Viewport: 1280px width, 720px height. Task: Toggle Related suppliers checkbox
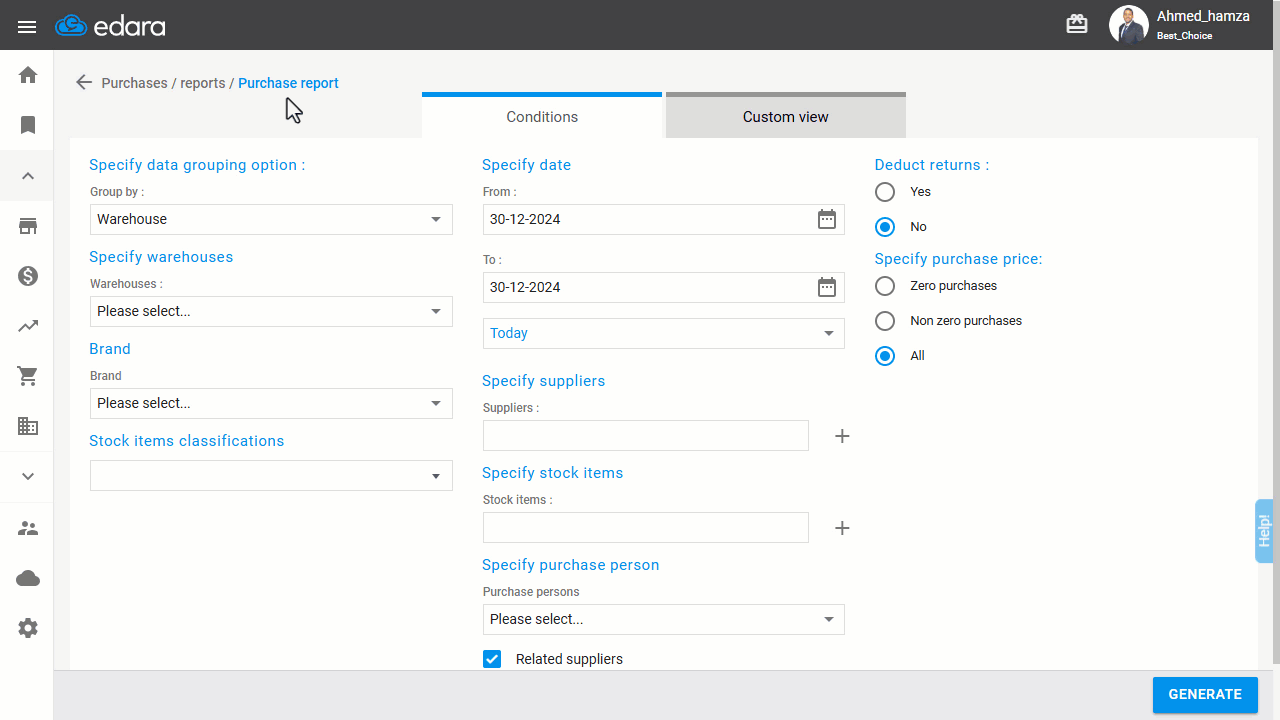pos(492,659)
